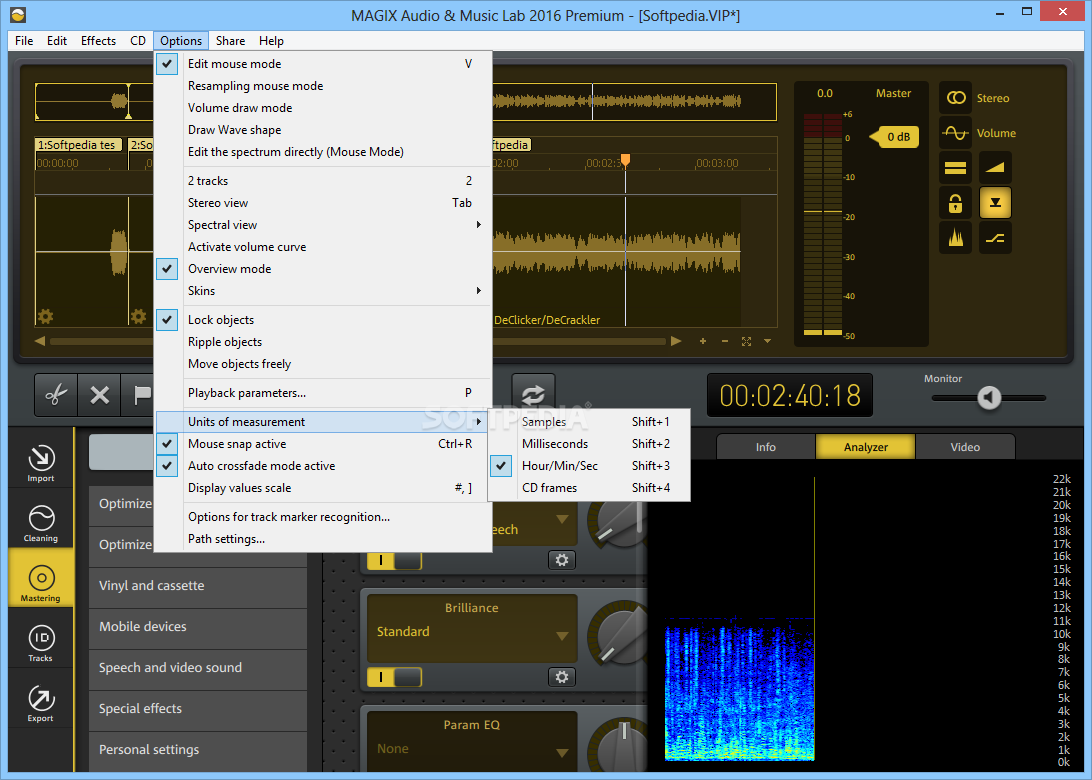
Task: Choose Samples unit of measurement
Action: pyautogui.click(x=589, y=422)
